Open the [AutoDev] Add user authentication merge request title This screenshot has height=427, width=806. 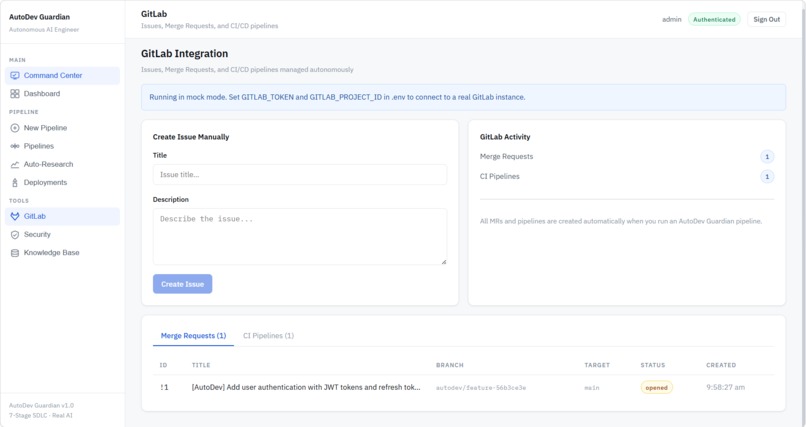tap(306, 387)
